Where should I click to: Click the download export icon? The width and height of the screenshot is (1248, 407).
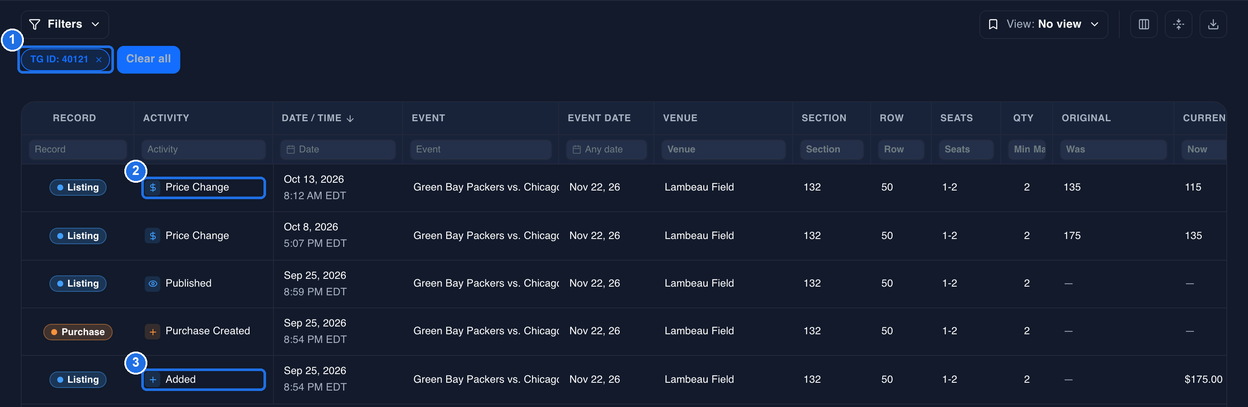click(1213, 24)
